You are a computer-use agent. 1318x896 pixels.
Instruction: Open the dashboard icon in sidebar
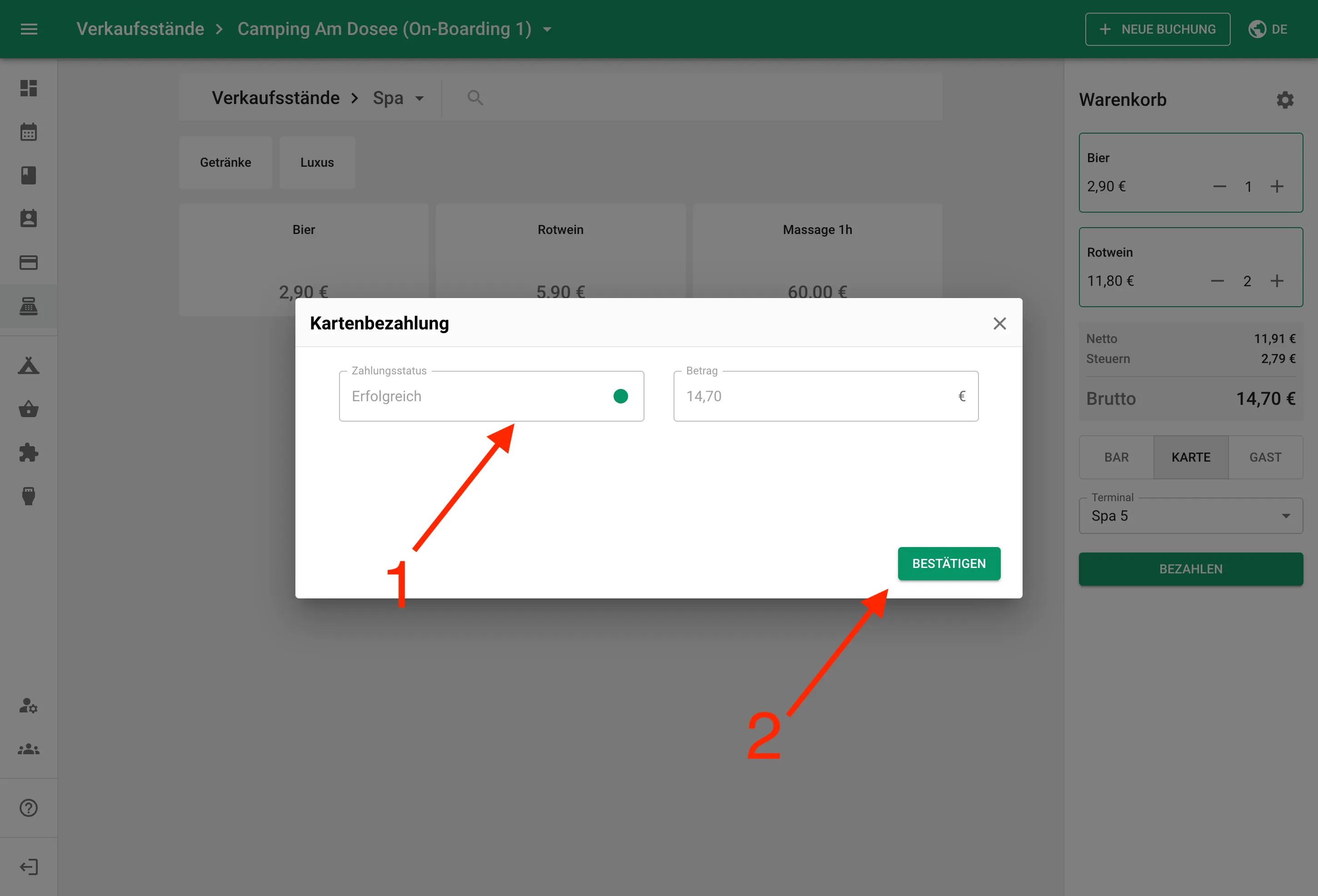tap(28, 88)
